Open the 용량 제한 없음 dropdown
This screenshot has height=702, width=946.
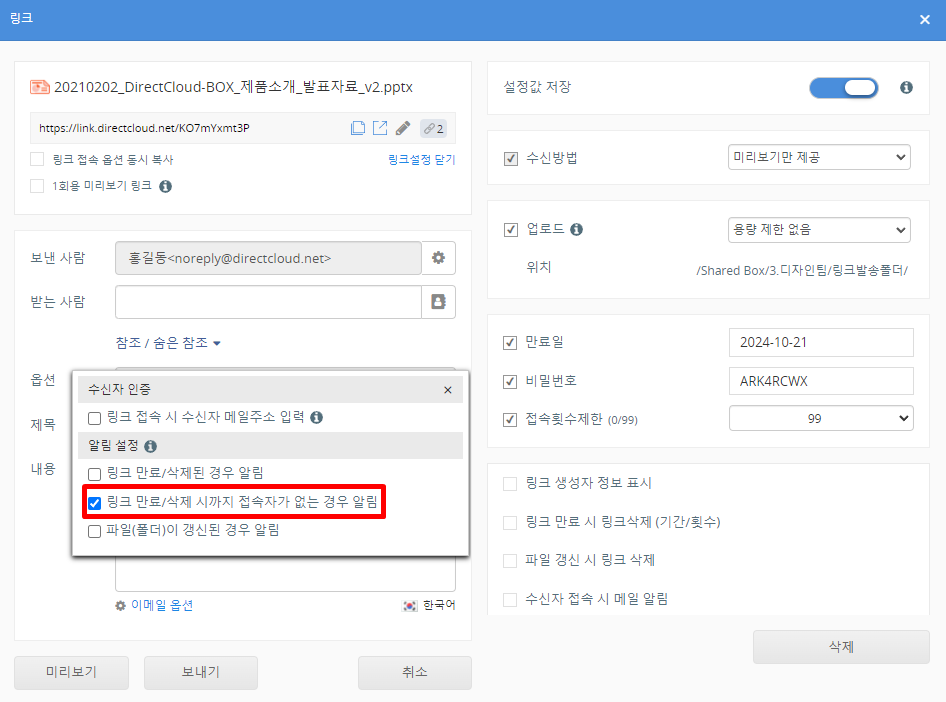(819, 229)
